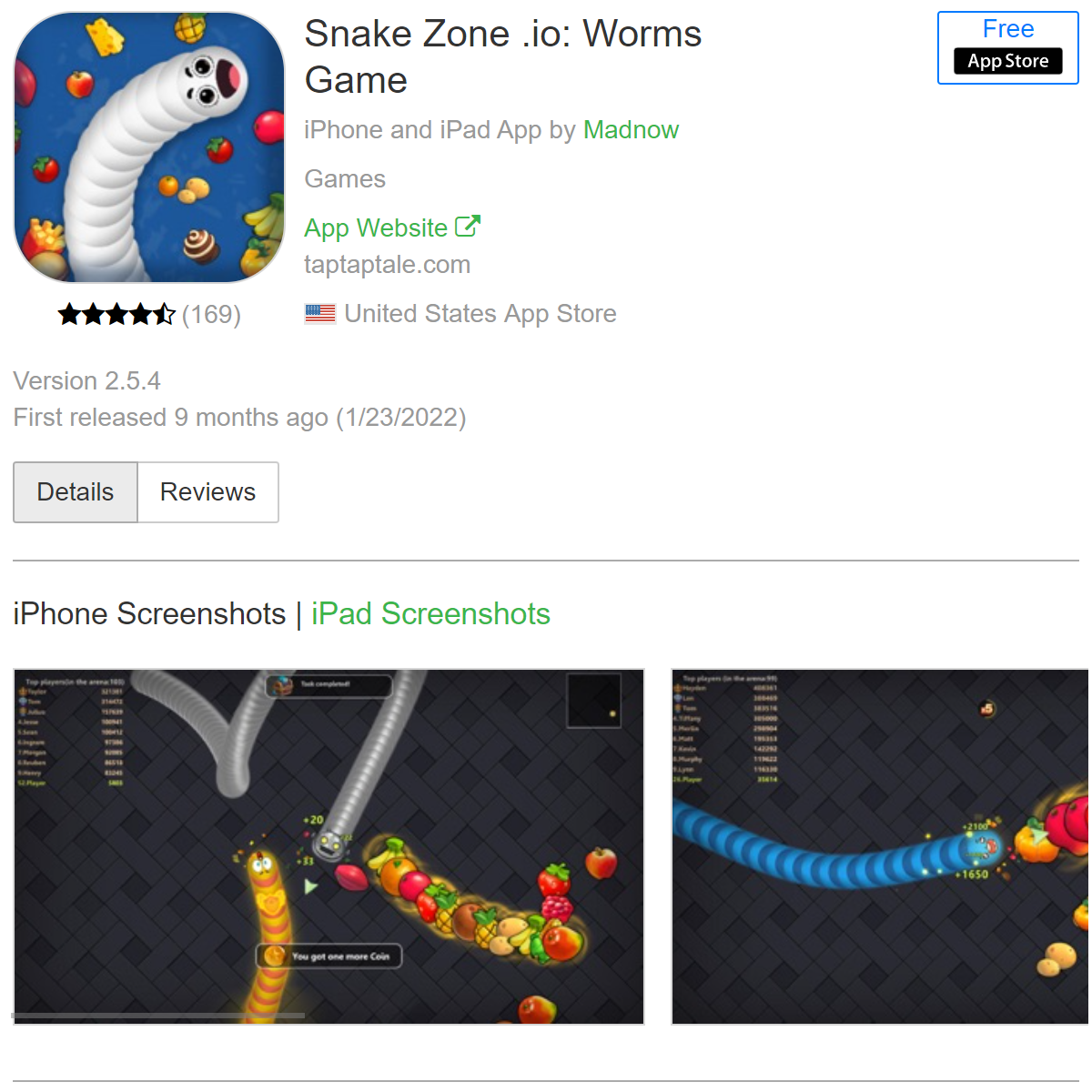Click the black App Store badge

[1008, 61]
